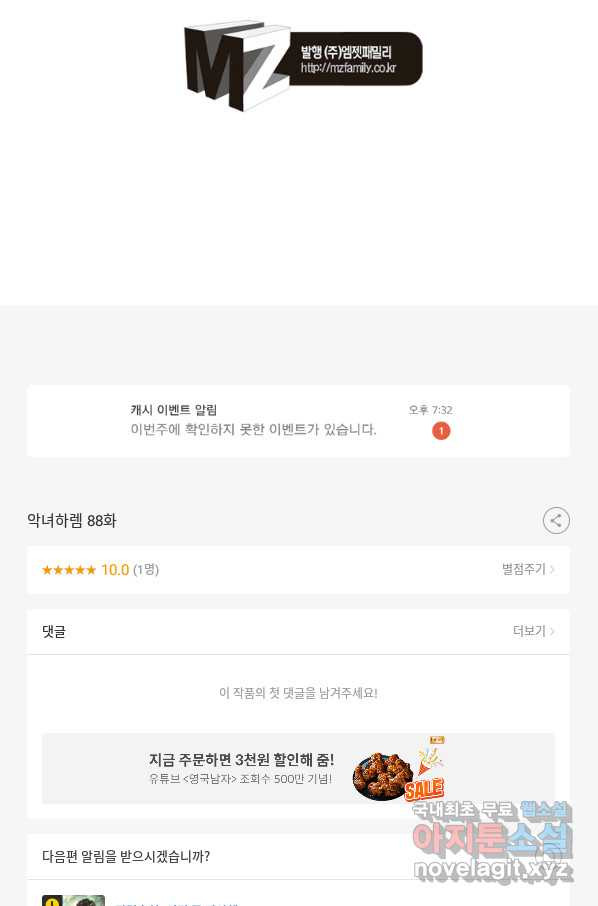The width and height of the screenshot is (598, 906).
Task: Open the 3천원 할인 ad banner
Action: click(298, 768)
